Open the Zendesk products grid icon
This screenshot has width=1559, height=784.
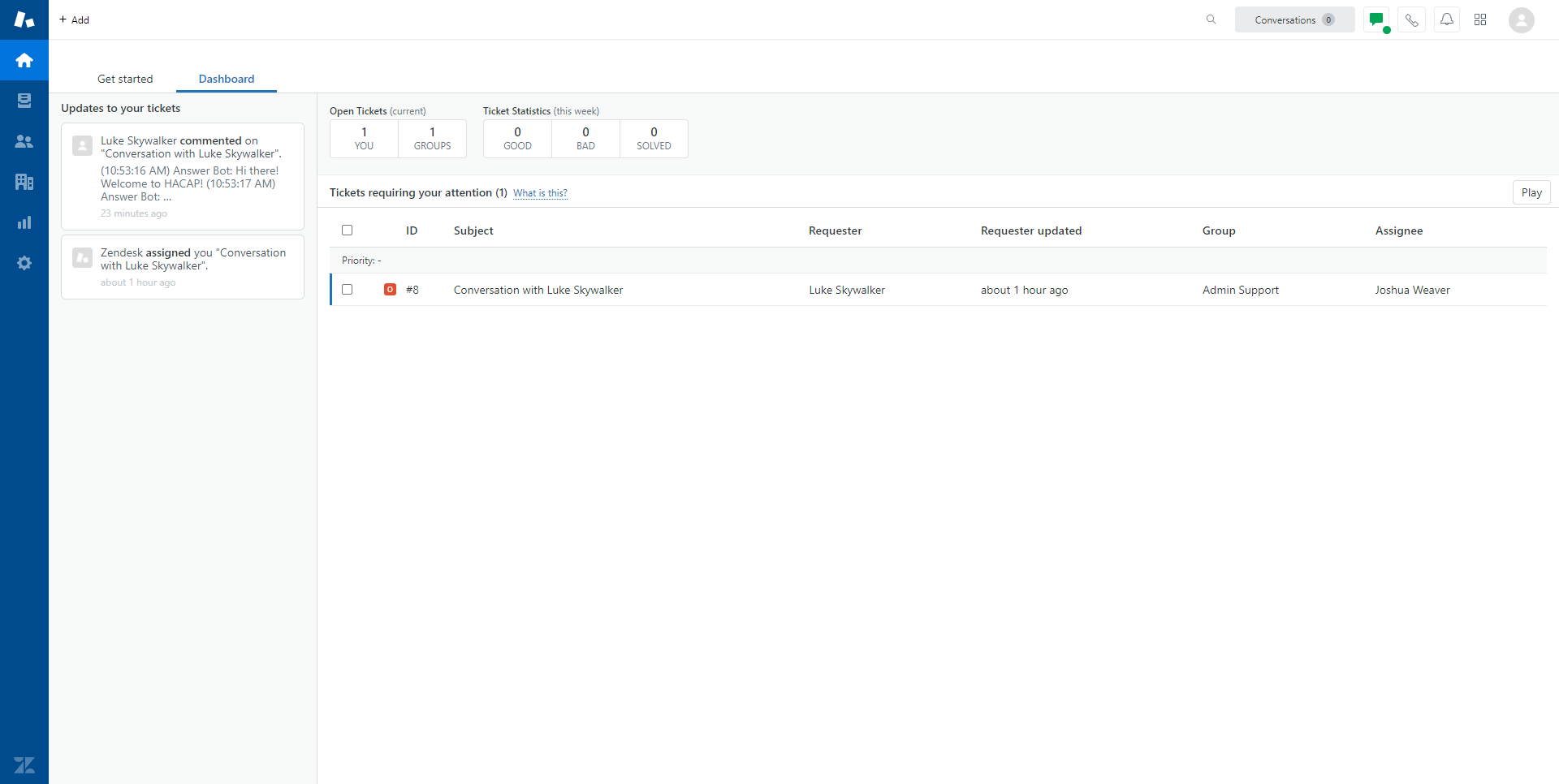tap(1480, 19)
